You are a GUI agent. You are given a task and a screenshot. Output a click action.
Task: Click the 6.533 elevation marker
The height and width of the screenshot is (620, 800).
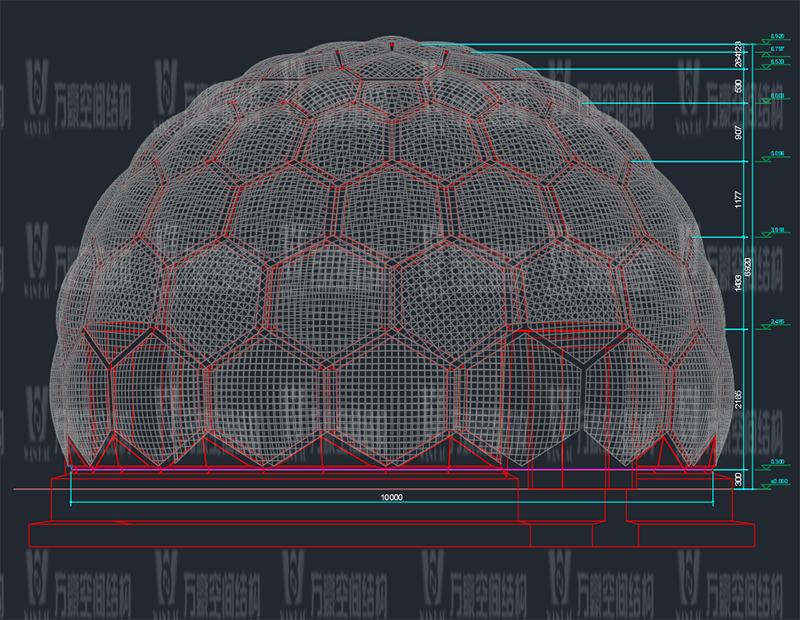777,62
